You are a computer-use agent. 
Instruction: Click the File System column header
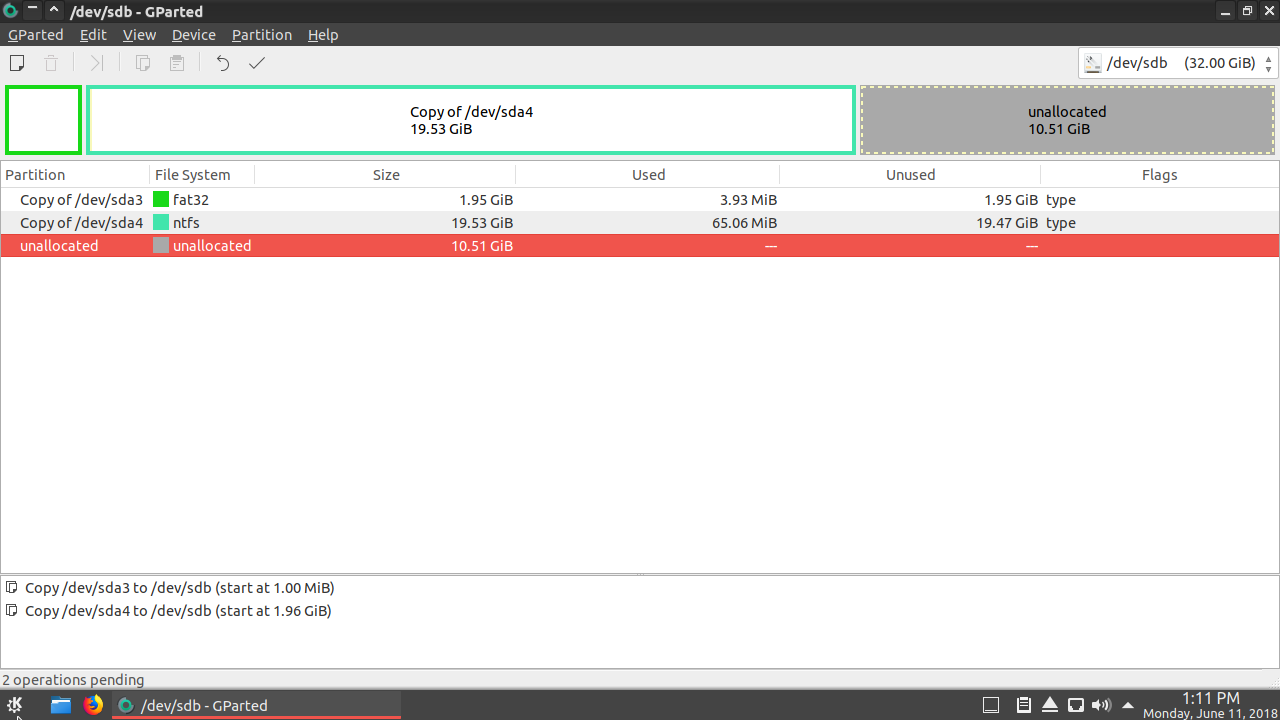point(202,175)
